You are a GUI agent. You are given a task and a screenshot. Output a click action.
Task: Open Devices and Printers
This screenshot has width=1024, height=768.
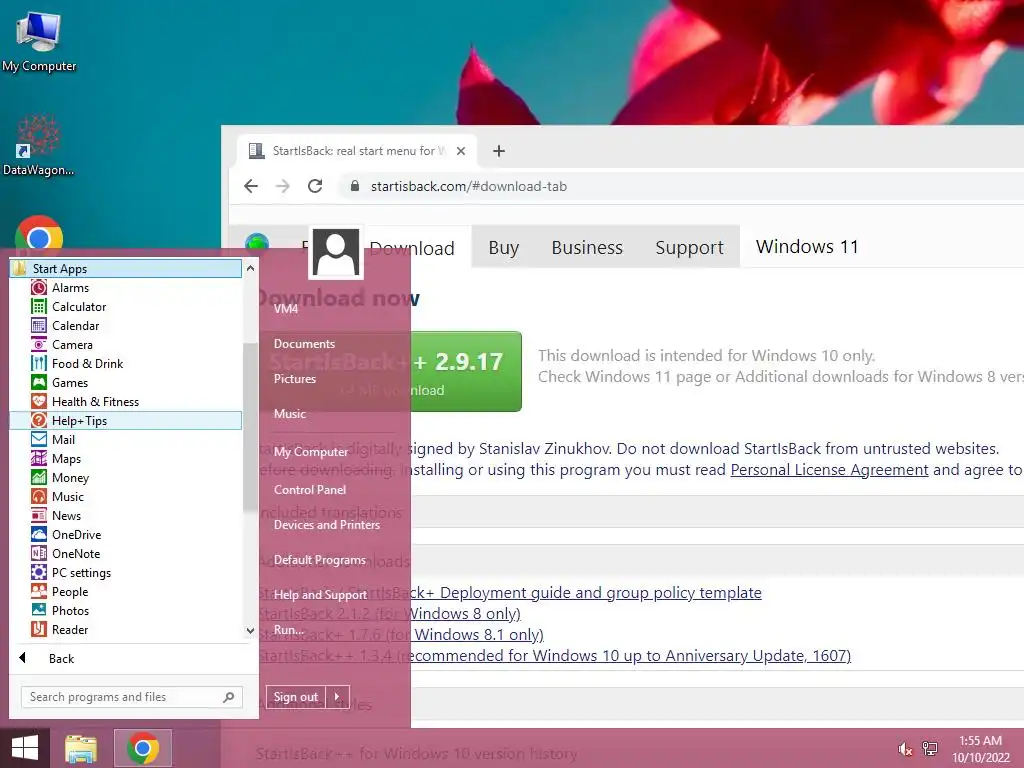point(327,525)
